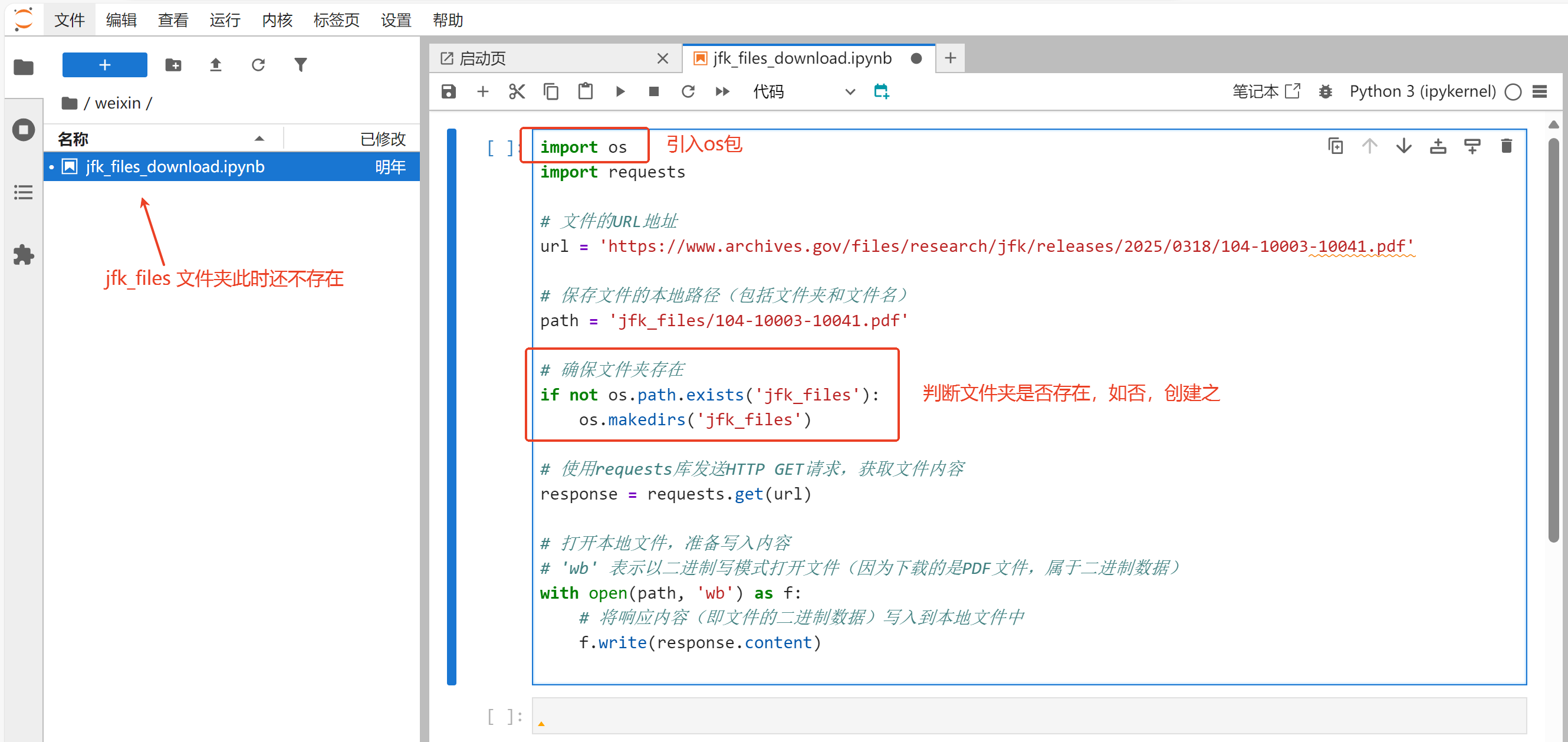This screenshot has width=1568, height=742.
Task: Click the blue new launcher plus button
Action: pyautogui.click(x=105, y=64)
